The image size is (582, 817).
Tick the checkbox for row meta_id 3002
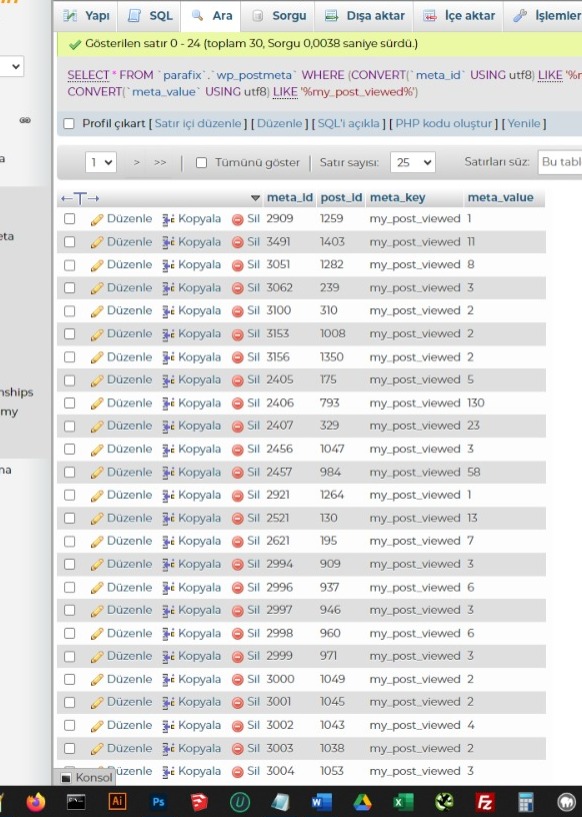click(69, 726)
